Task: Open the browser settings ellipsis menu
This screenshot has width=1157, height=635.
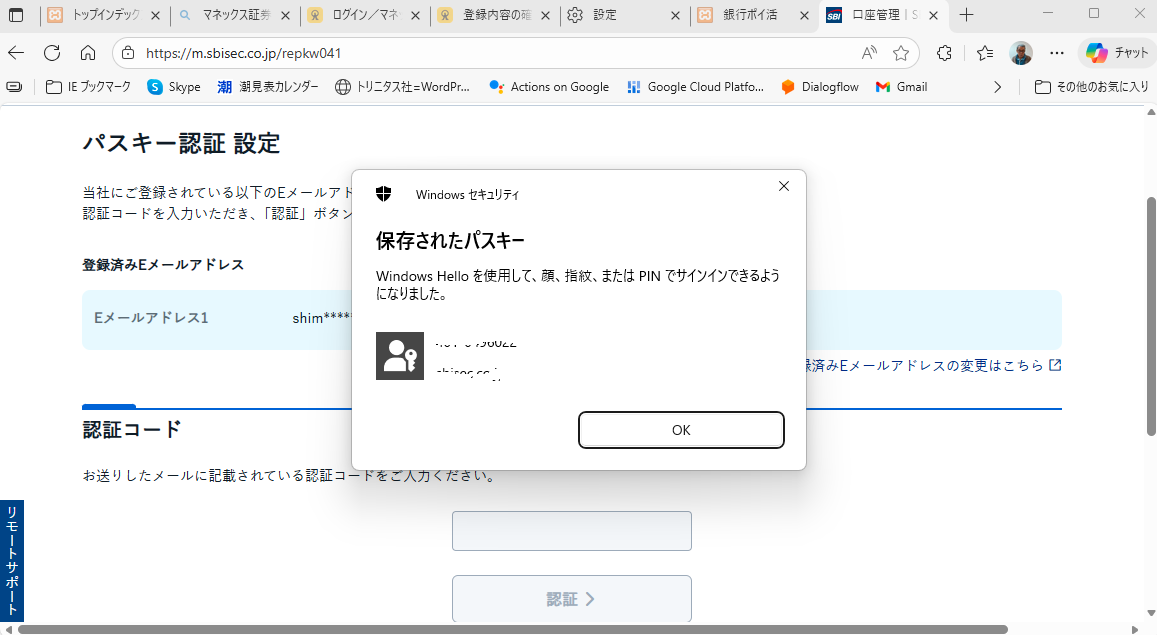Action: tap(1057, 53)
